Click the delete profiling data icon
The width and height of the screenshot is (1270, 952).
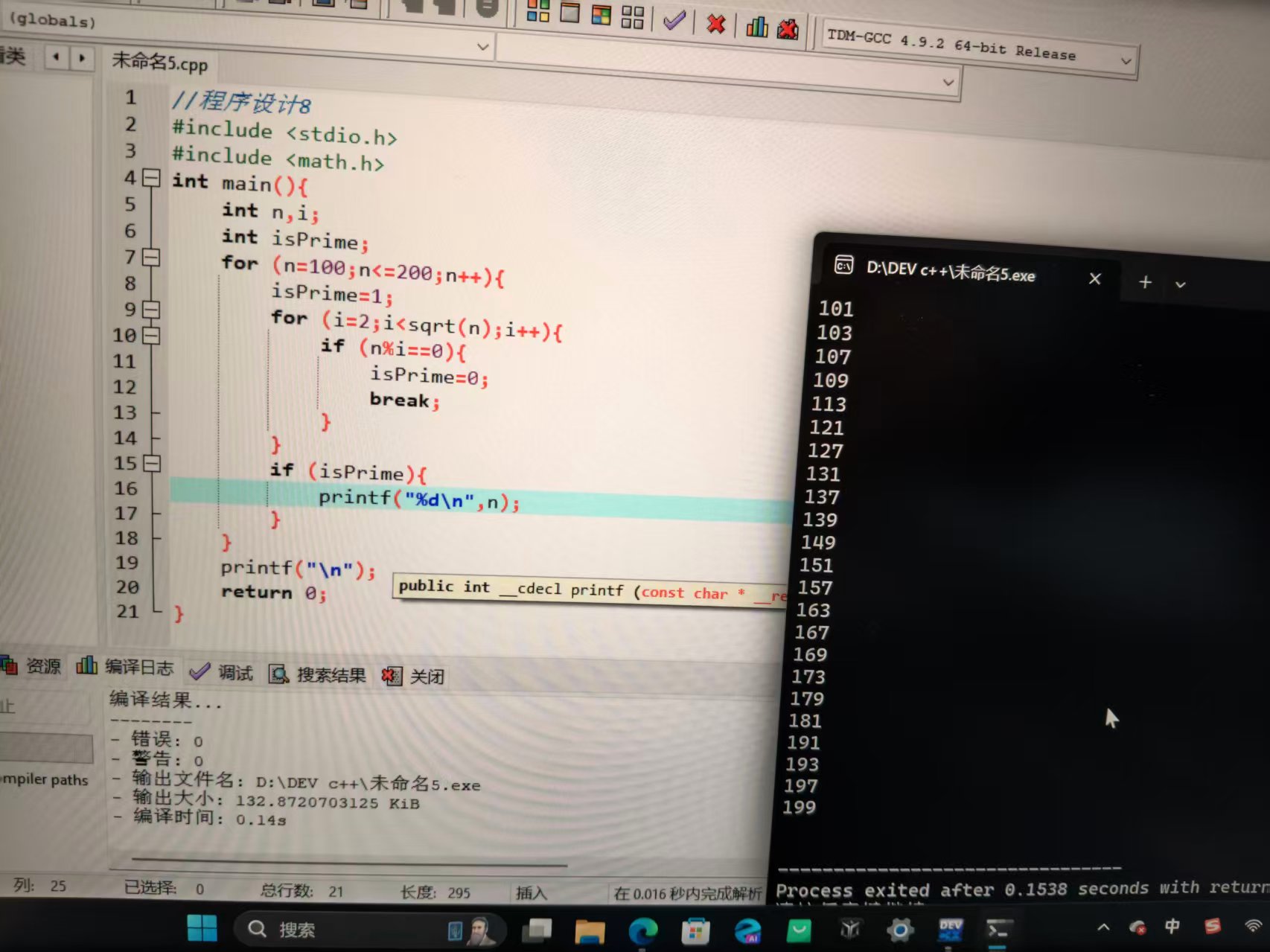787,30
